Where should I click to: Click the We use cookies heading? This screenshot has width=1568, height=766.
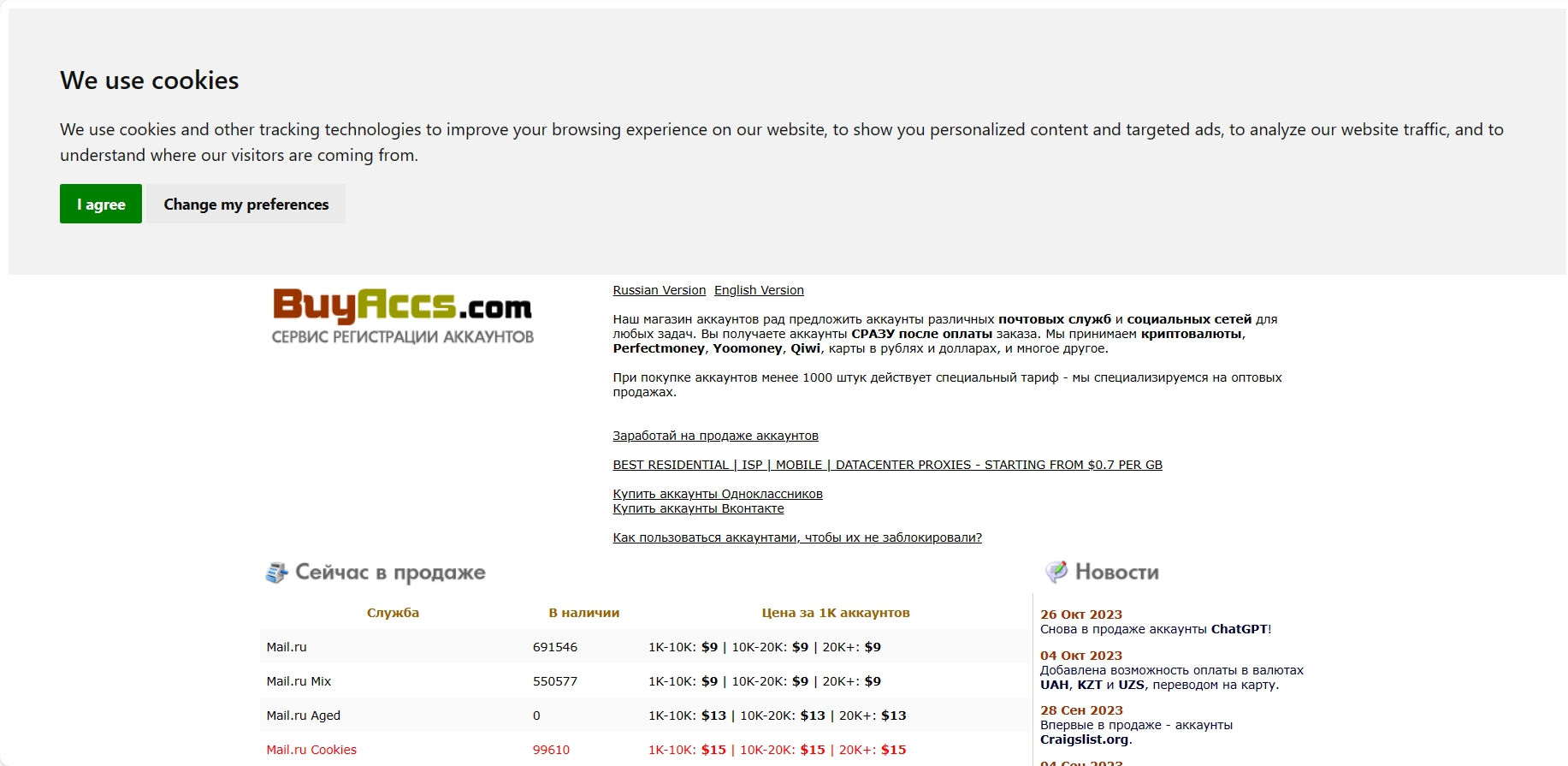click(x=150, y=80)
